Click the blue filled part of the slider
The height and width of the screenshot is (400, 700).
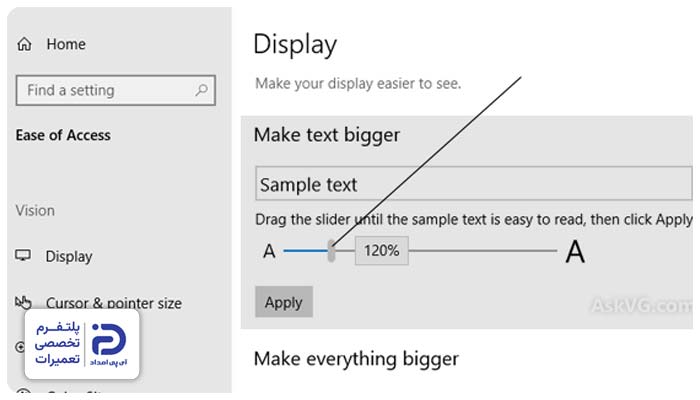(x=306, y=251)
